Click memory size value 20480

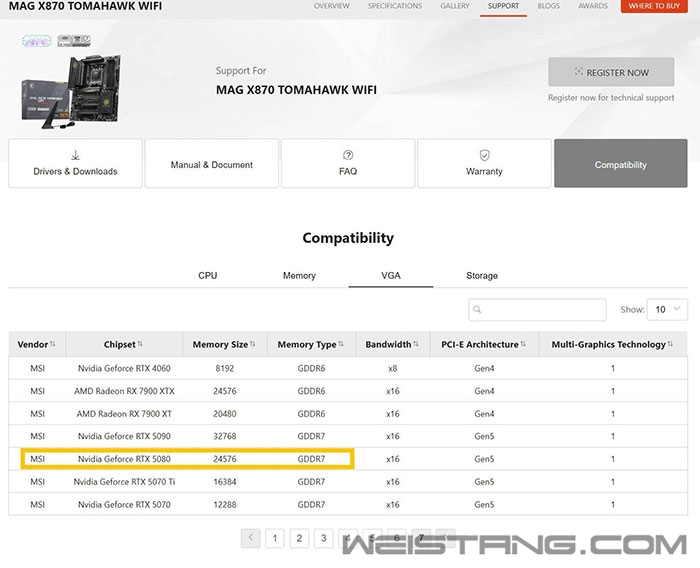[225, 414]
